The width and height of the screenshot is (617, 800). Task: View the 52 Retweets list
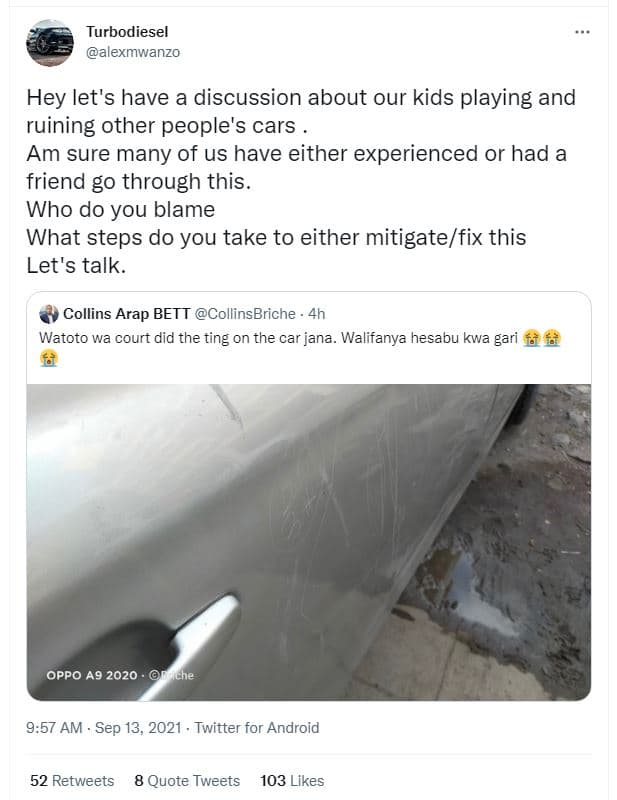click(x=70, y=780)
